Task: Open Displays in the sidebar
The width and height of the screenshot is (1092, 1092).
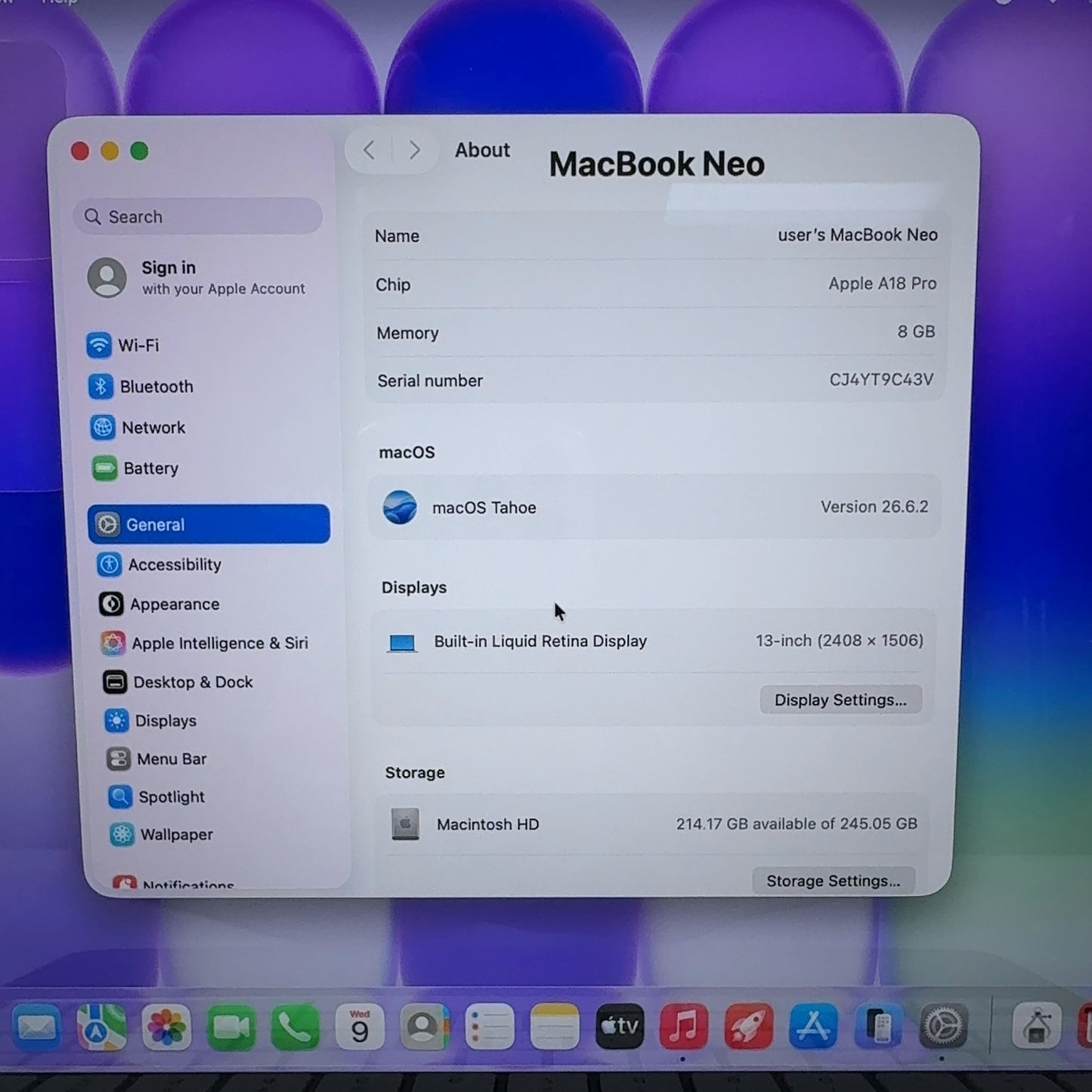Action: (x=150, y=721)
